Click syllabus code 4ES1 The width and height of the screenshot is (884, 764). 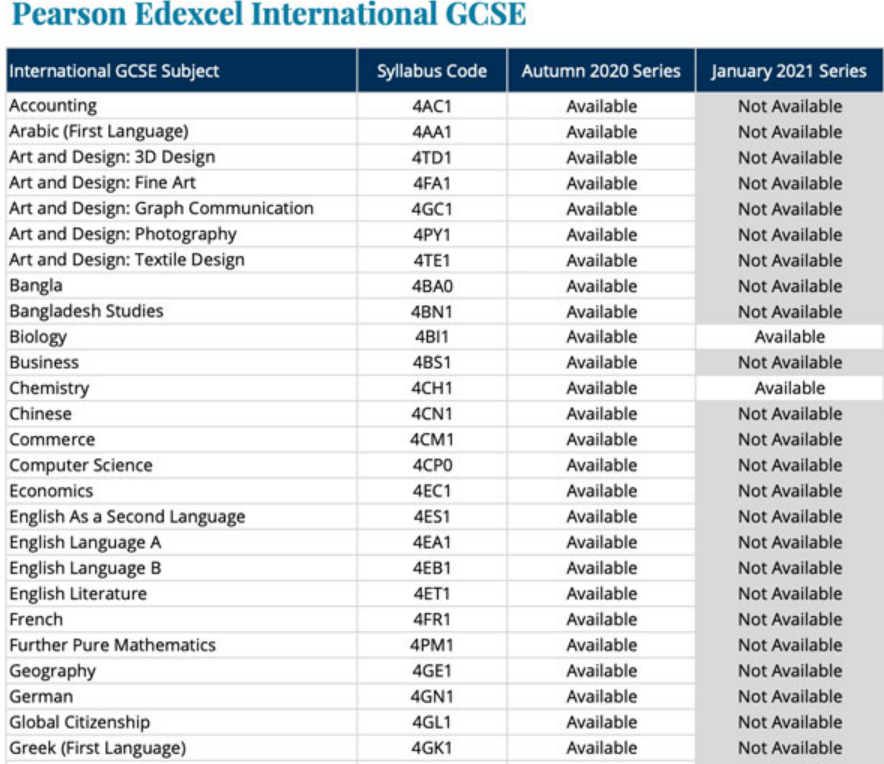(x=432, y=517)
